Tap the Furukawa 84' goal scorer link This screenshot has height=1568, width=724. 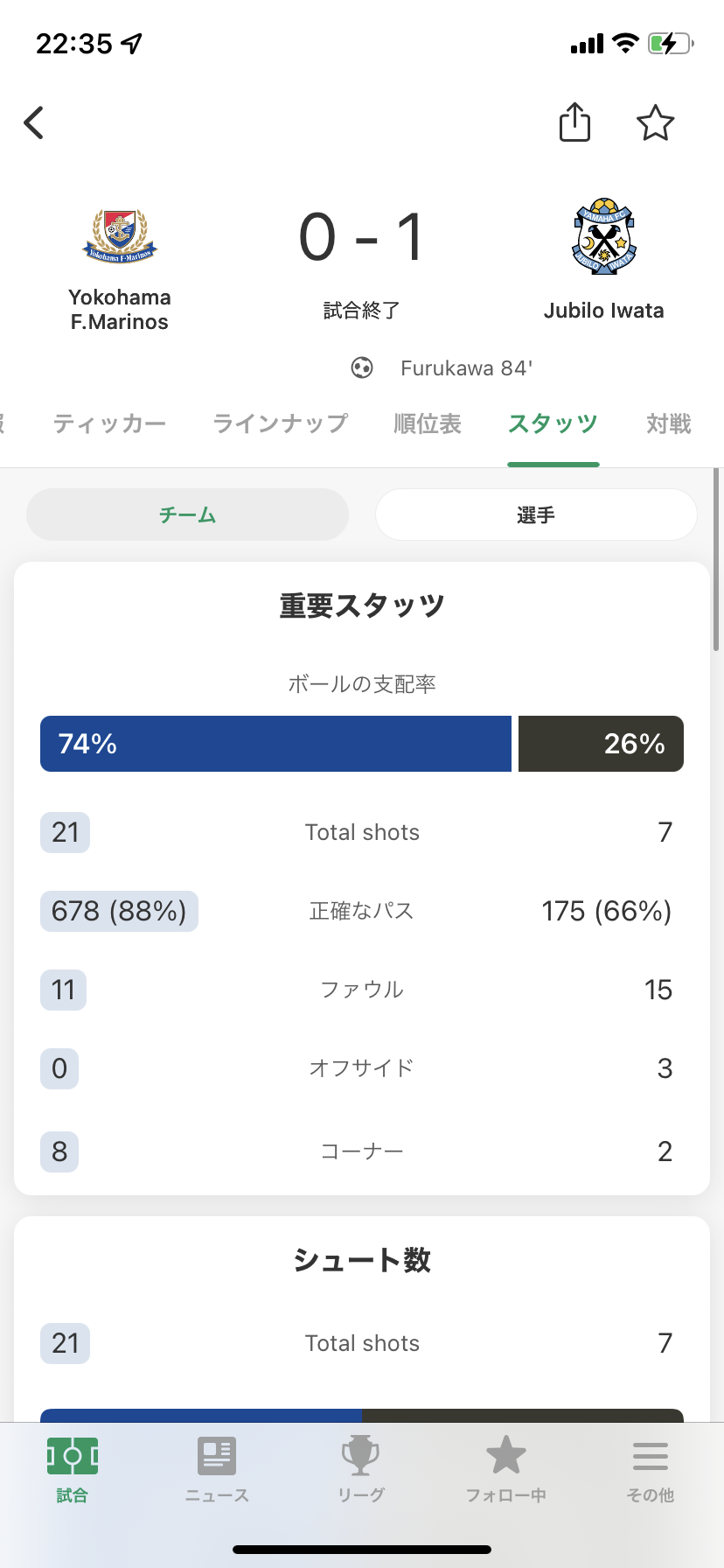(466, 368)
